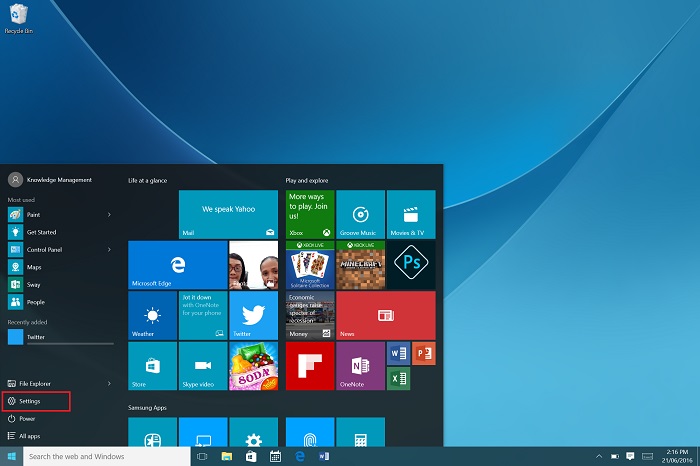Click the taskbar clock showing 2:16 PM
Image resolution: width=700 pixels, height=466 pixels.
677,456
